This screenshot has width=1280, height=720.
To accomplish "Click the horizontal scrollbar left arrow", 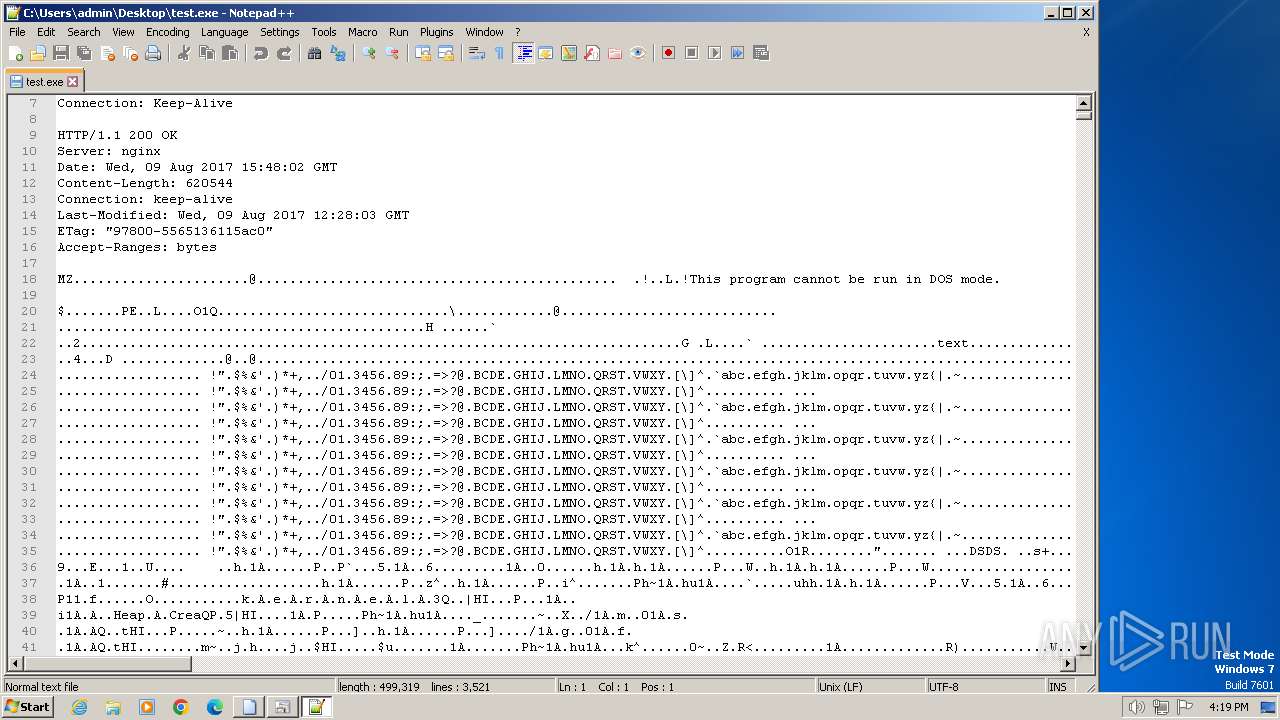I will pyautogui.click(x=15, y=663).
